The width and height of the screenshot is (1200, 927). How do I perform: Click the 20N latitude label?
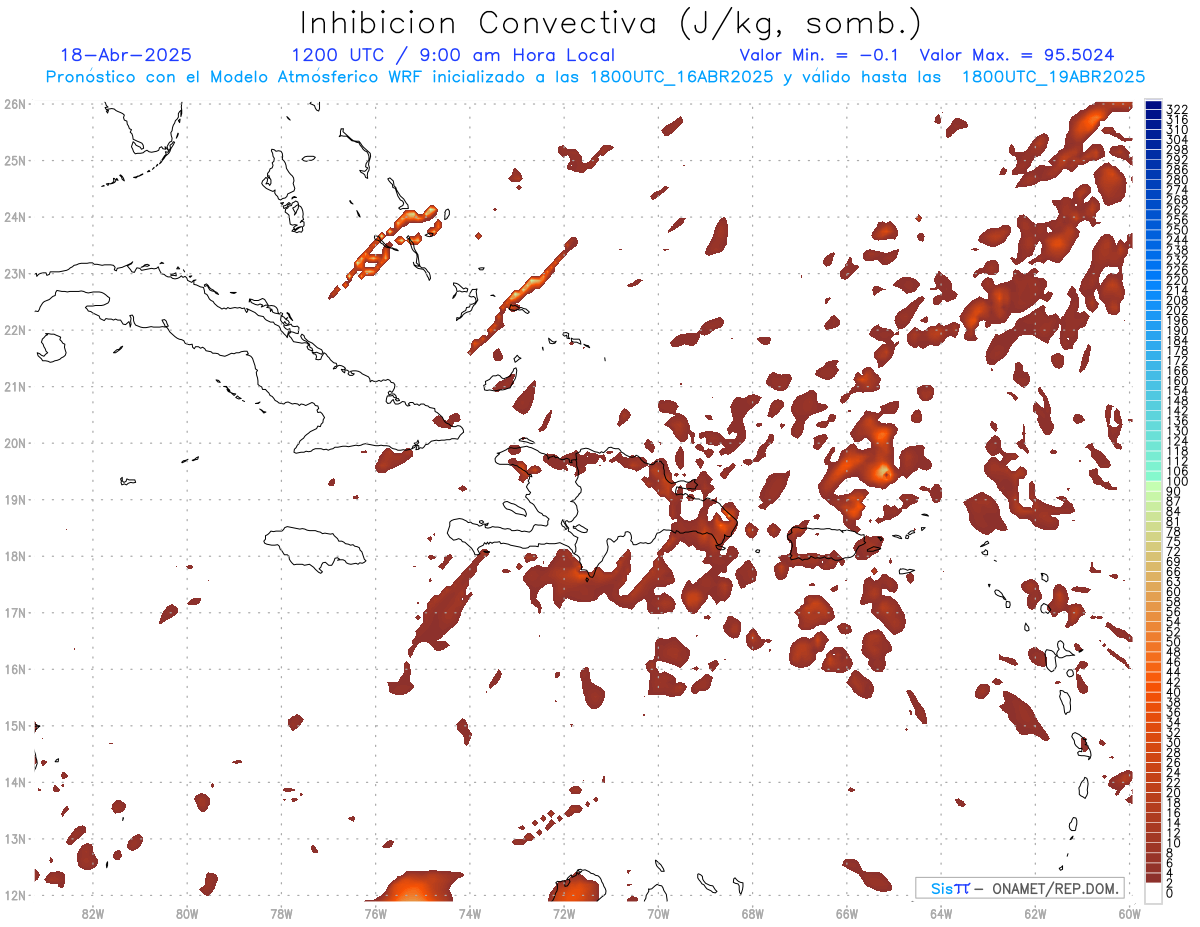pos(14,443)
